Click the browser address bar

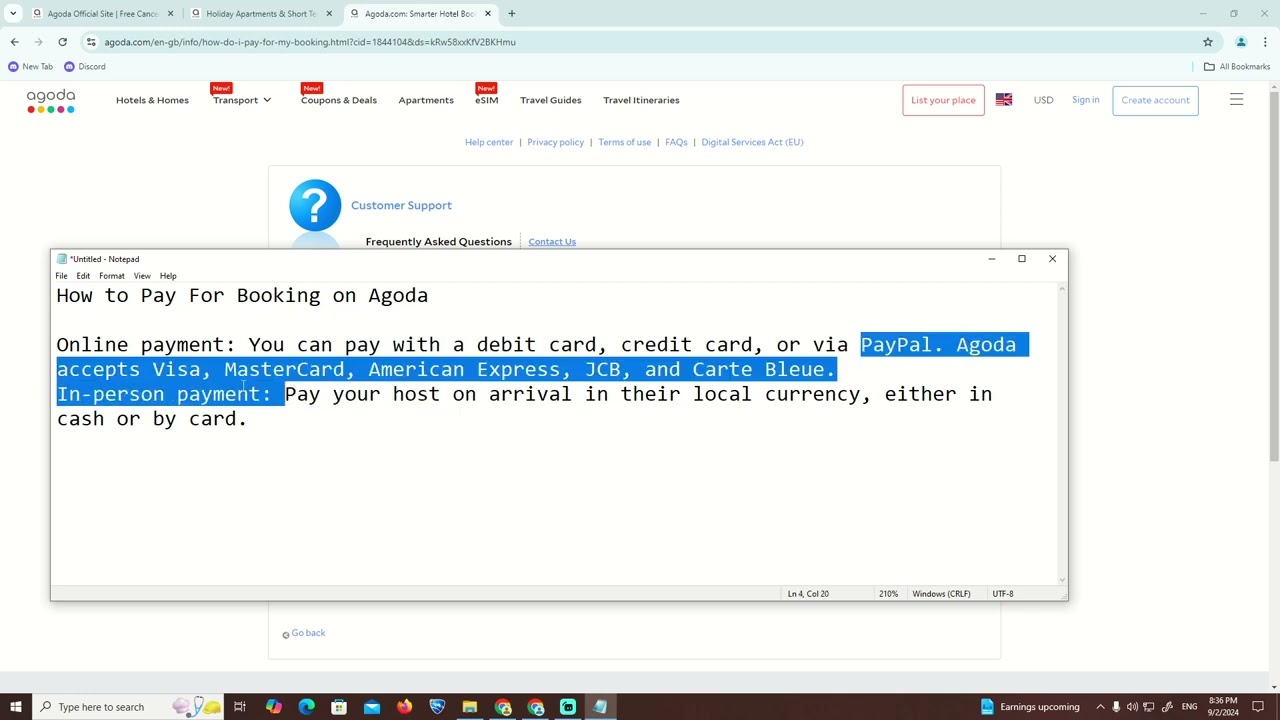(x=640, y=42)
